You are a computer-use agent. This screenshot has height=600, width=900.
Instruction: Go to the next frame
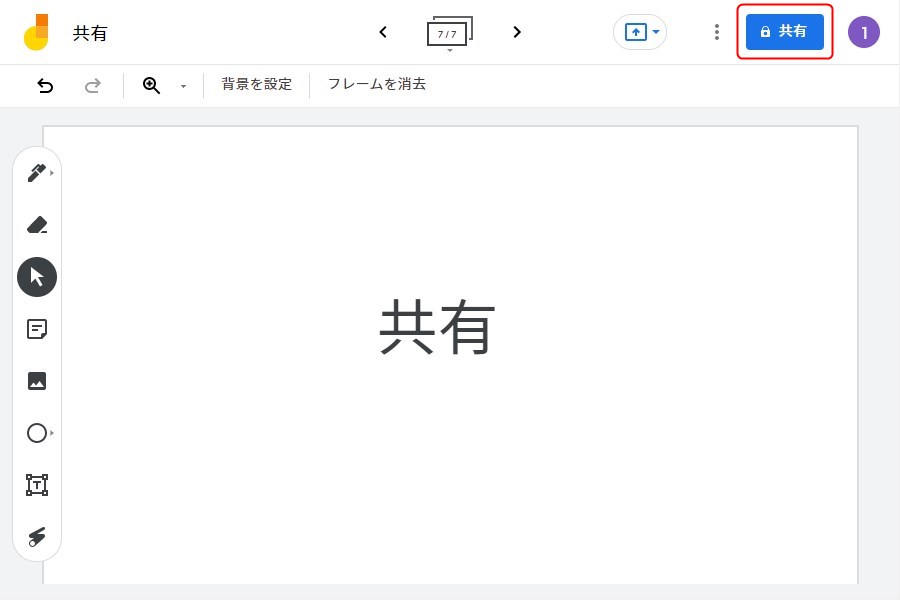coord(517,32)
